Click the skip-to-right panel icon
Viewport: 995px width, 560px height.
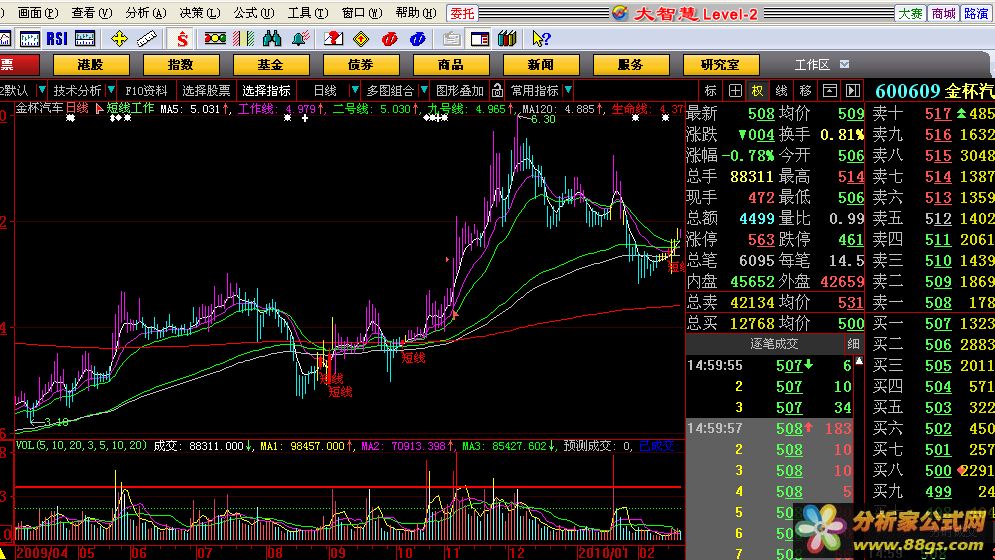853,91
